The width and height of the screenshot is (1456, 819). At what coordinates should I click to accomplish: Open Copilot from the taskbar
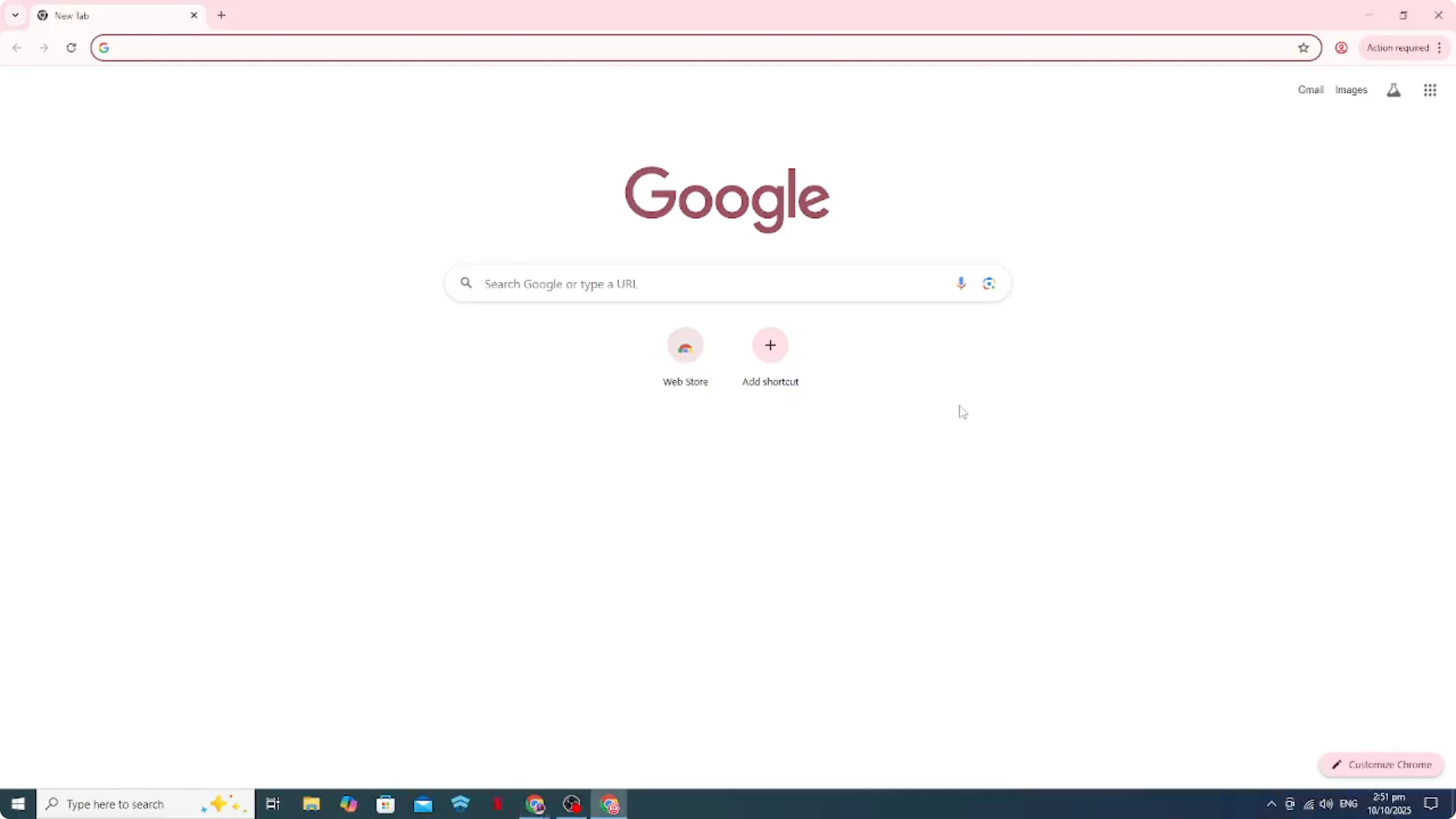pyautogui.click(x=348, y=804)
